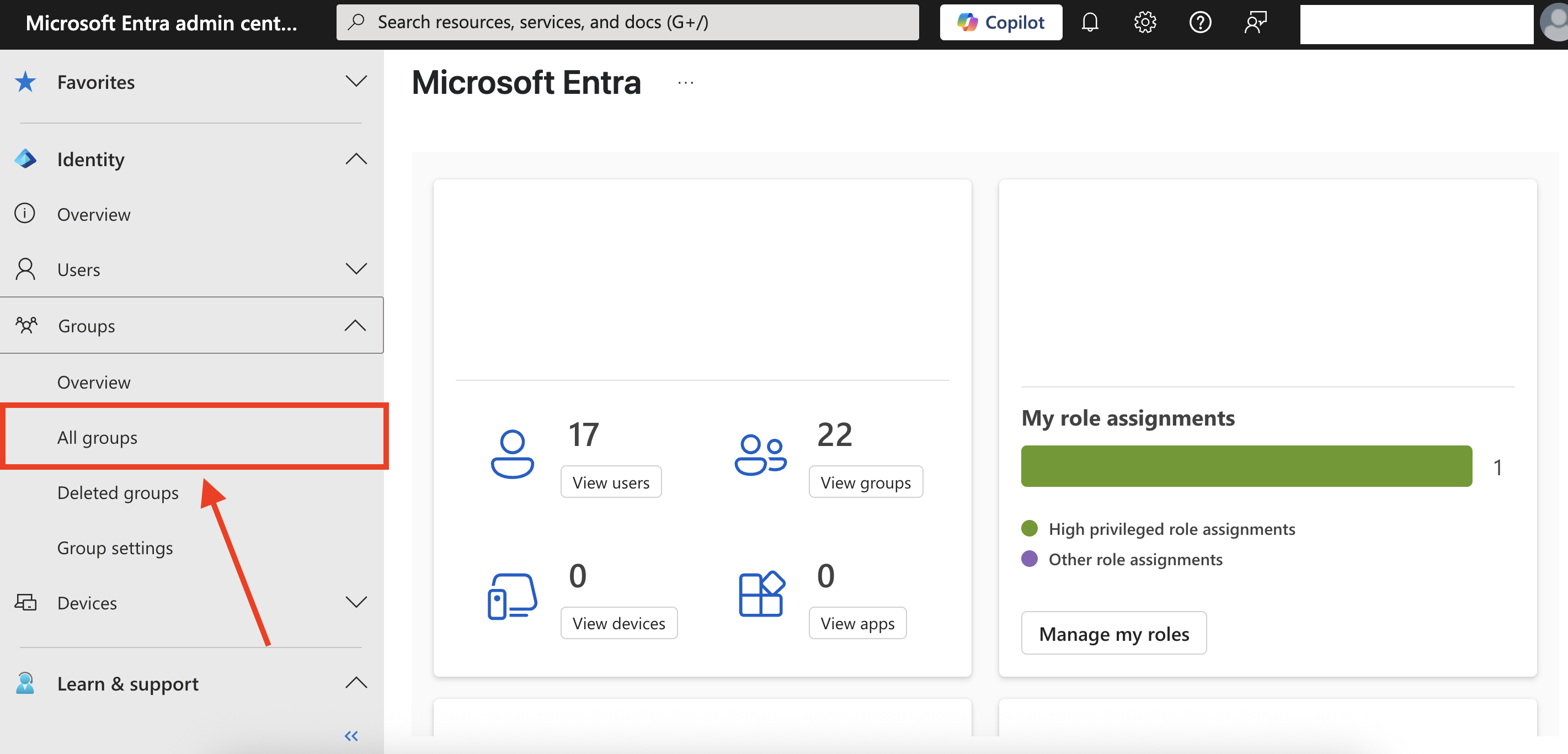Expand the Favorites section
Screen dimensions: 1568x754
356,81
